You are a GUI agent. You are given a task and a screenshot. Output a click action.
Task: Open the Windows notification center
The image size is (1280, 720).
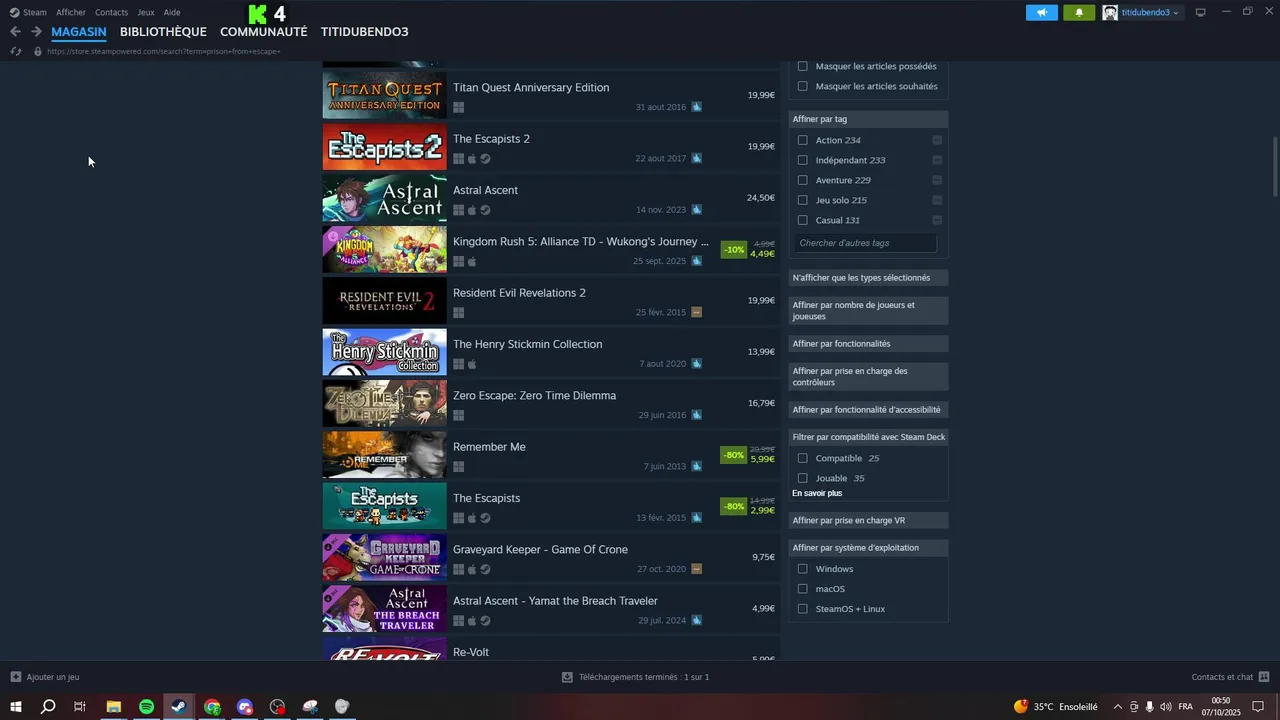(x=1258, y=707)
